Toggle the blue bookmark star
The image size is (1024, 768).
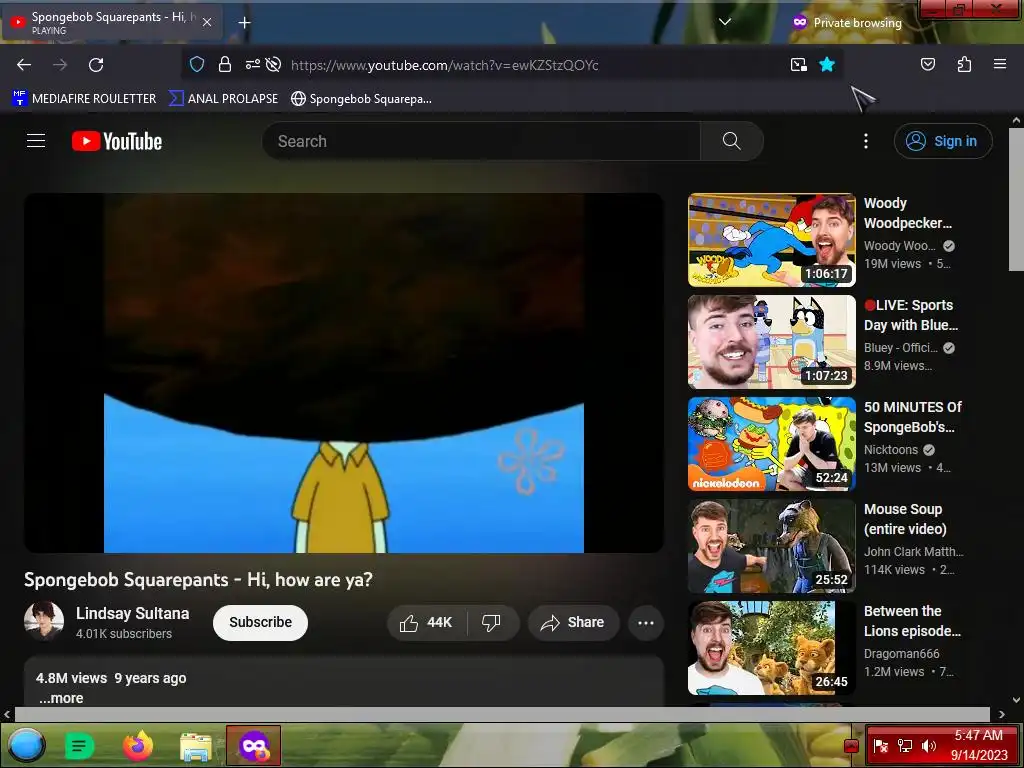tap(827, 64)
